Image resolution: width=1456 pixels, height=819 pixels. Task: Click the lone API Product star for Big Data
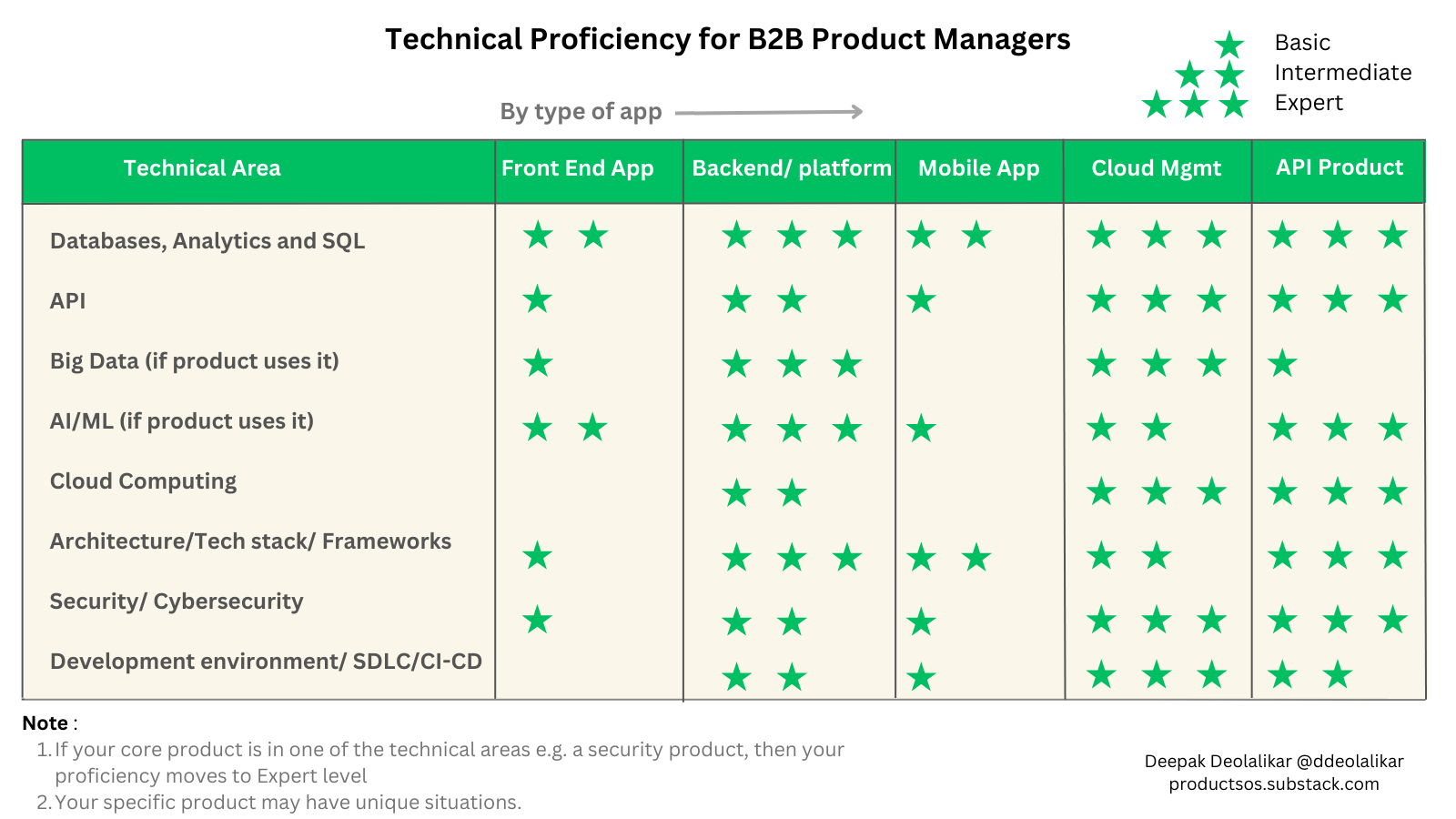[x=1282, y=363]
